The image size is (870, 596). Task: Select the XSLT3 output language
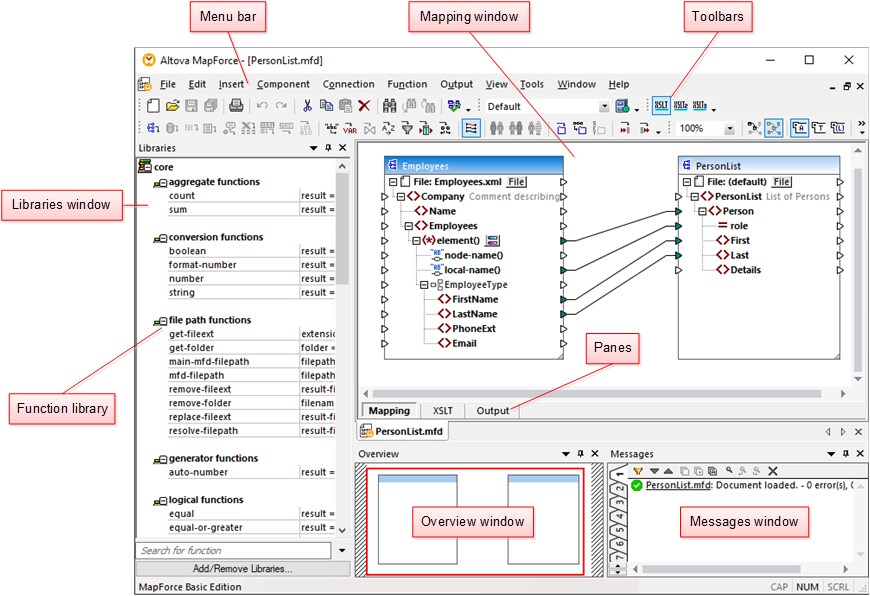pos(700,105)
